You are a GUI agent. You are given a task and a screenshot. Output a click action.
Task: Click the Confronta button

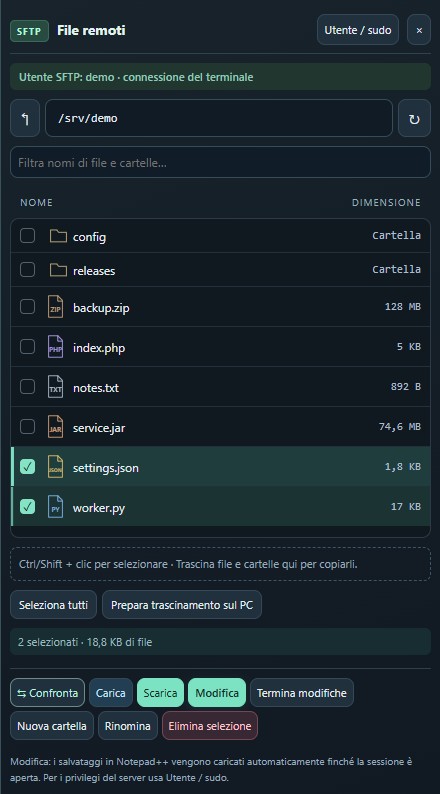48,693
